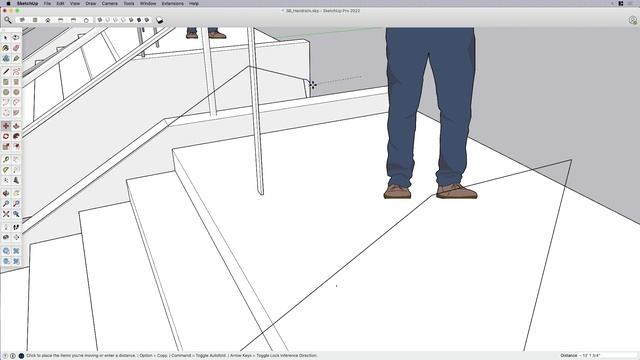Open the search magnifier in top toolbar
Screen dimensions: 640x360
(8, 20)
